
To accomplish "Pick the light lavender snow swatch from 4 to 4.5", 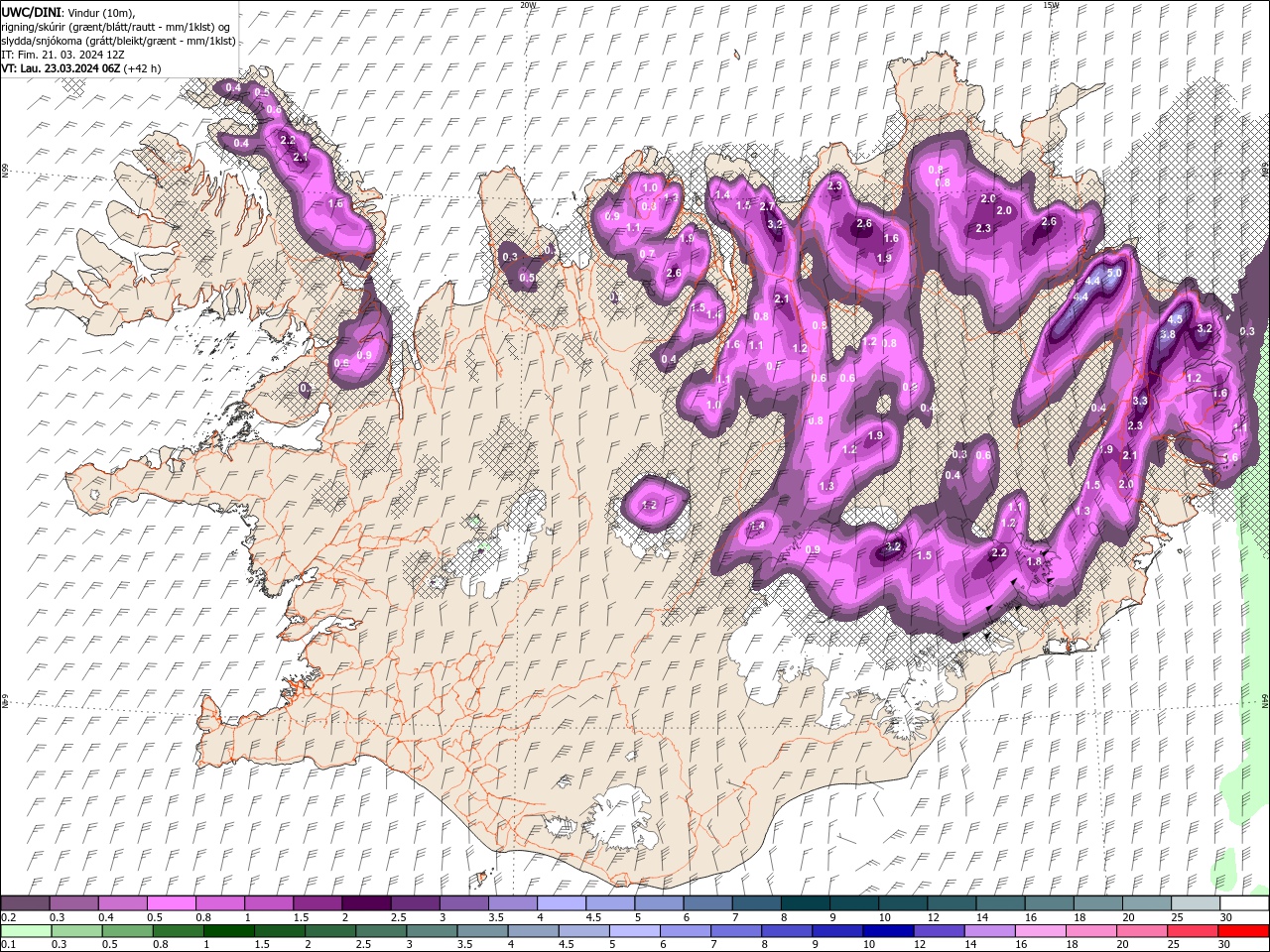I will click(561, 903).
